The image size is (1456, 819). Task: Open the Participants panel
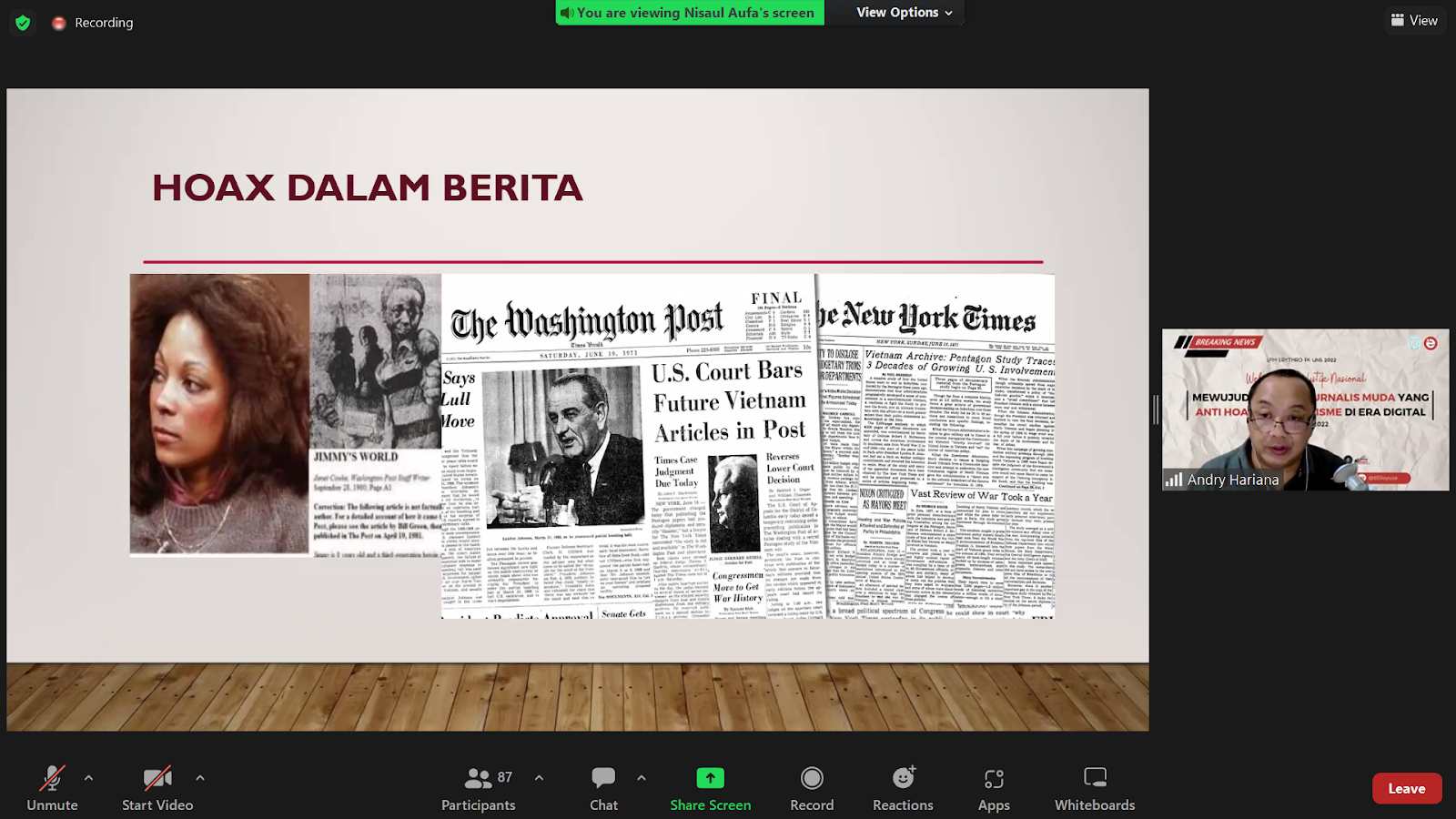479,788
